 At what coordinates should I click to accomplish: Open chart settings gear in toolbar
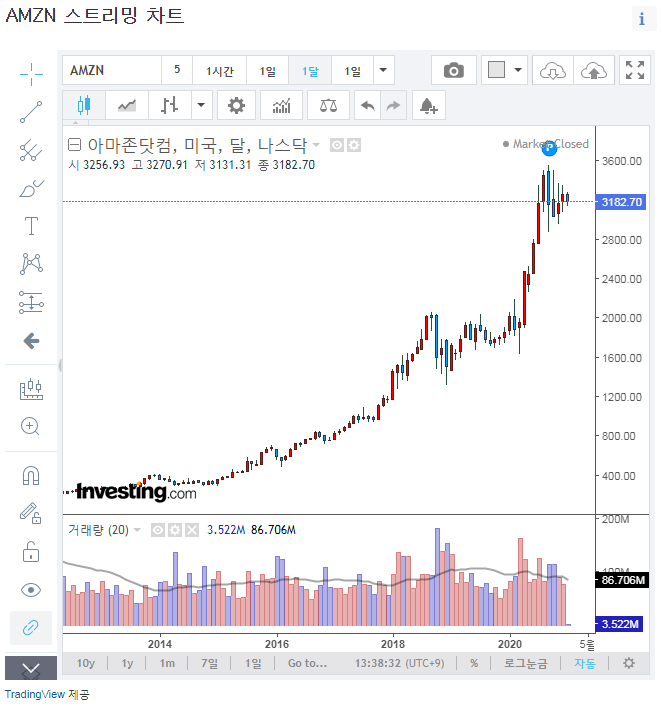(236, 105)
